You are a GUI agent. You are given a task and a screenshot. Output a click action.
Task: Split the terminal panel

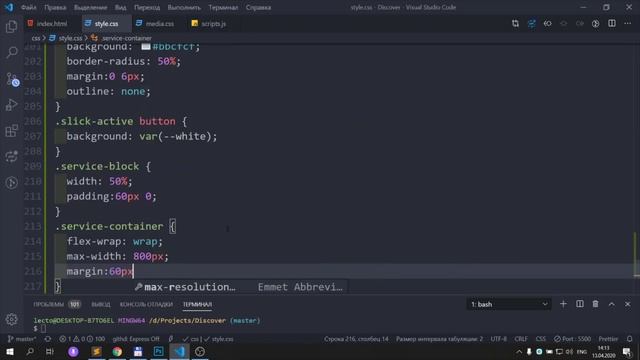click(x=580, y=304)
